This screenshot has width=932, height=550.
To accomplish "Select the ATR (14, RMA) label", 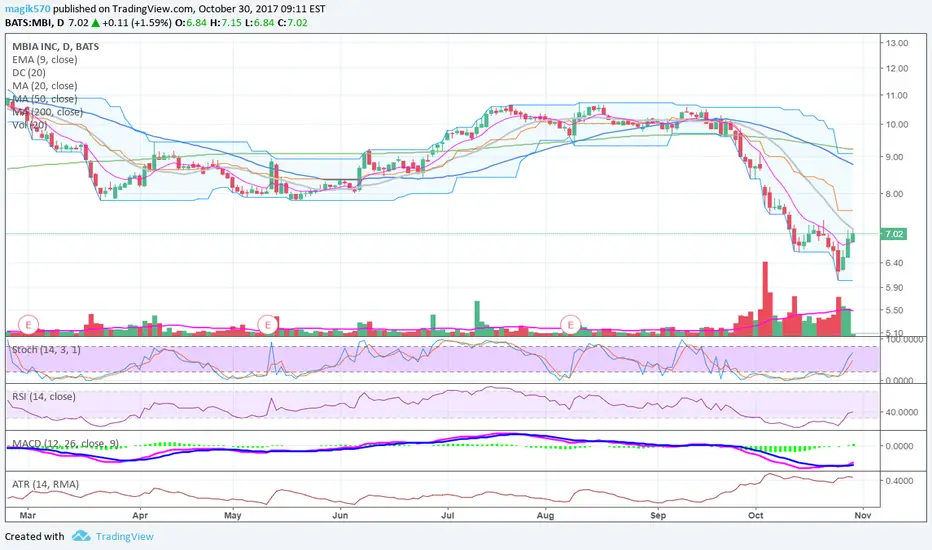I will coord(46,485).
